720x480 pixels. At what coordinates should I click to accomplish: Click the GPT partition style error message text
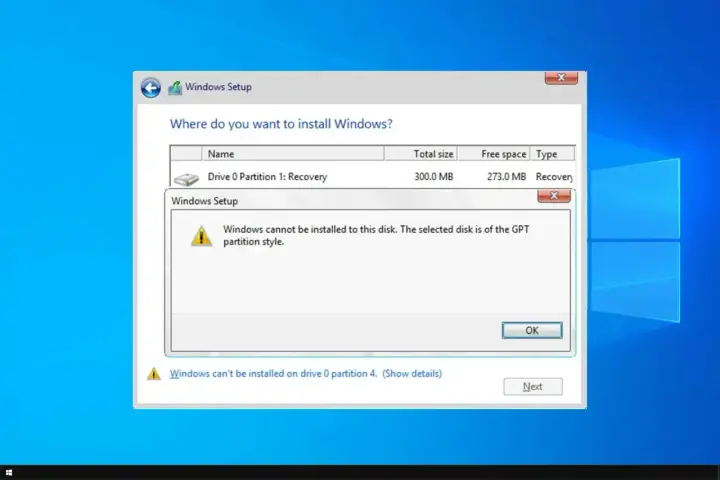pyautogui.click(x=376, y=235)
